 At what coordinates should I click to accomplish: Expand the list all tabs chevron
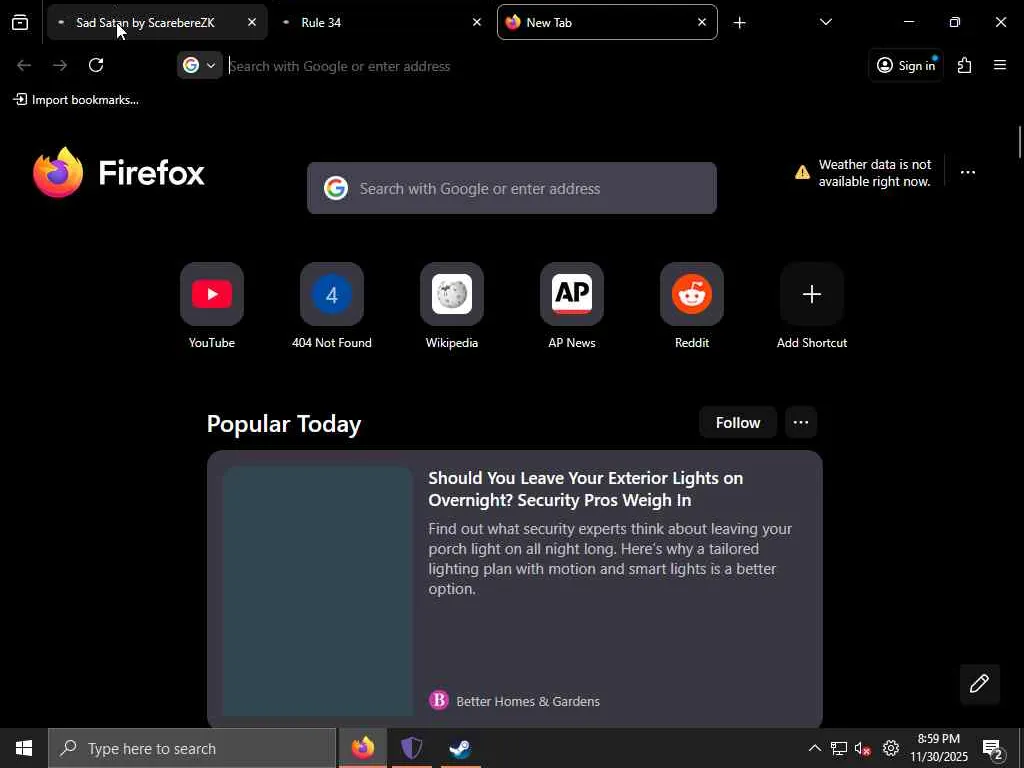tap(825, 22)
